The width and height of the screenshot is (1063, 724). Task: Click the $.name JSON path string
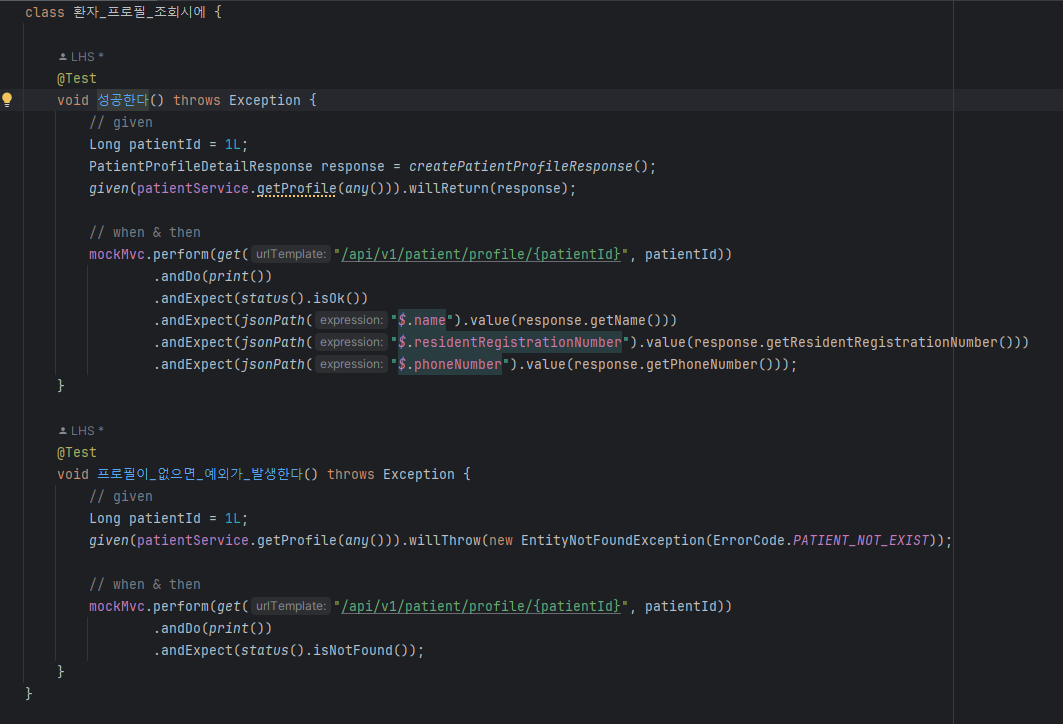click(422, 321)
